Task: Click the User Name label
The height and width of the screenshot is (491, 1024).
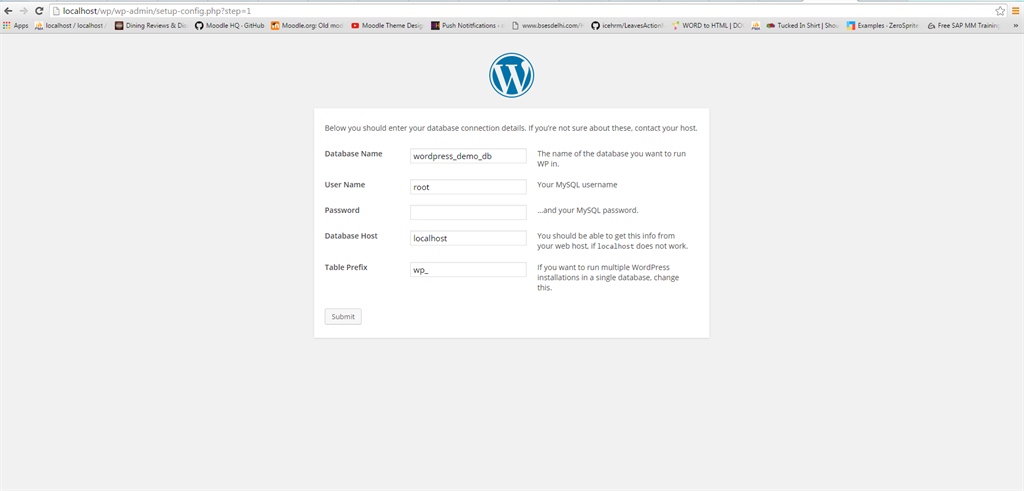Action: tap(345, 184)
